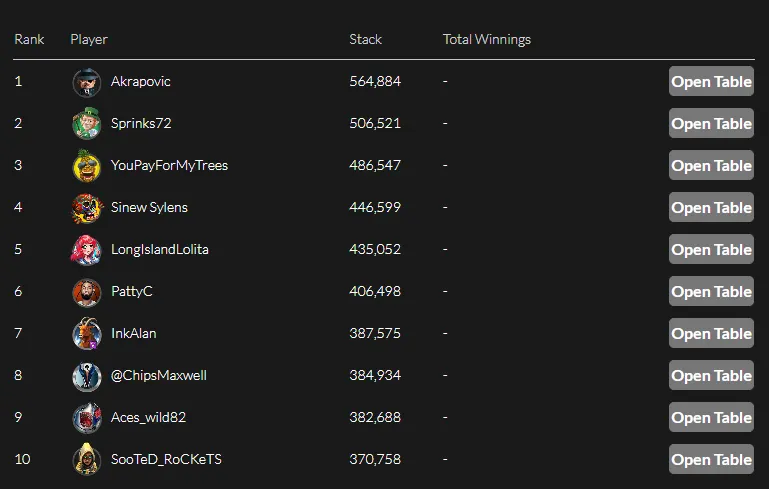The image size is (769, 489).
Task: Click SooTeD_RoCKeTS avatar icon
Action: click(x=87, y=460)
